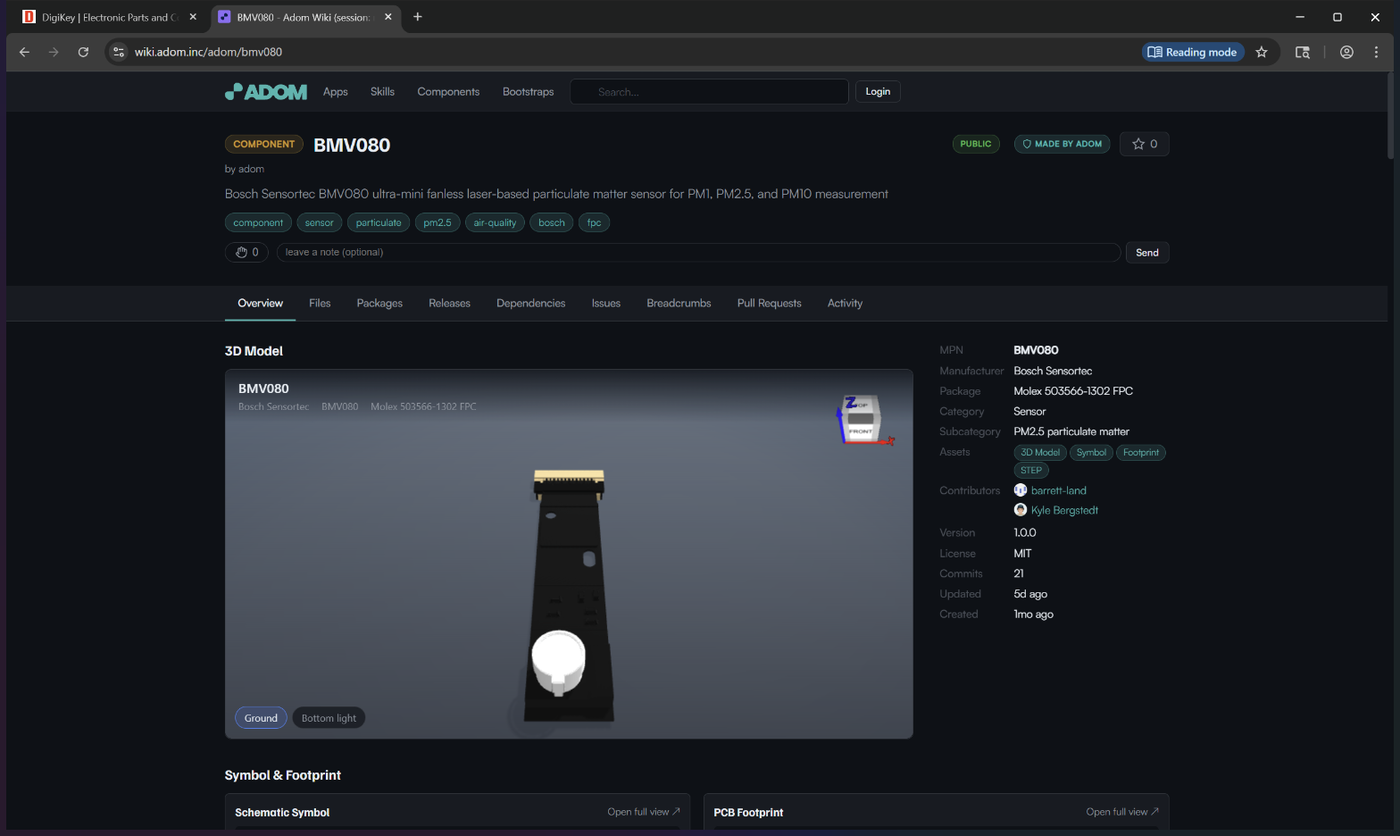Click the BMV080 3D model render

point(569,595)
